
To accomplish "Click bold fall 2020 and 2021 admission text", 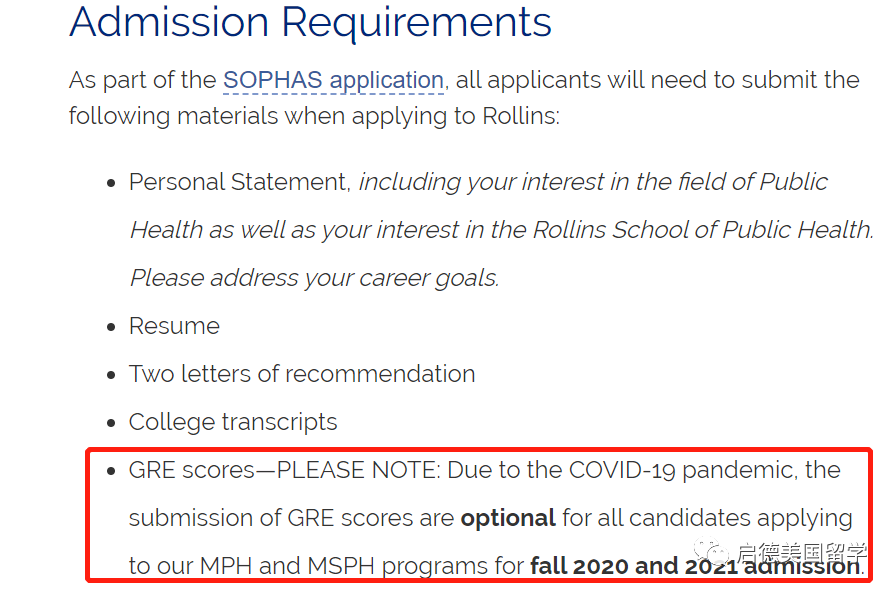I will click(x=695, y=566).
